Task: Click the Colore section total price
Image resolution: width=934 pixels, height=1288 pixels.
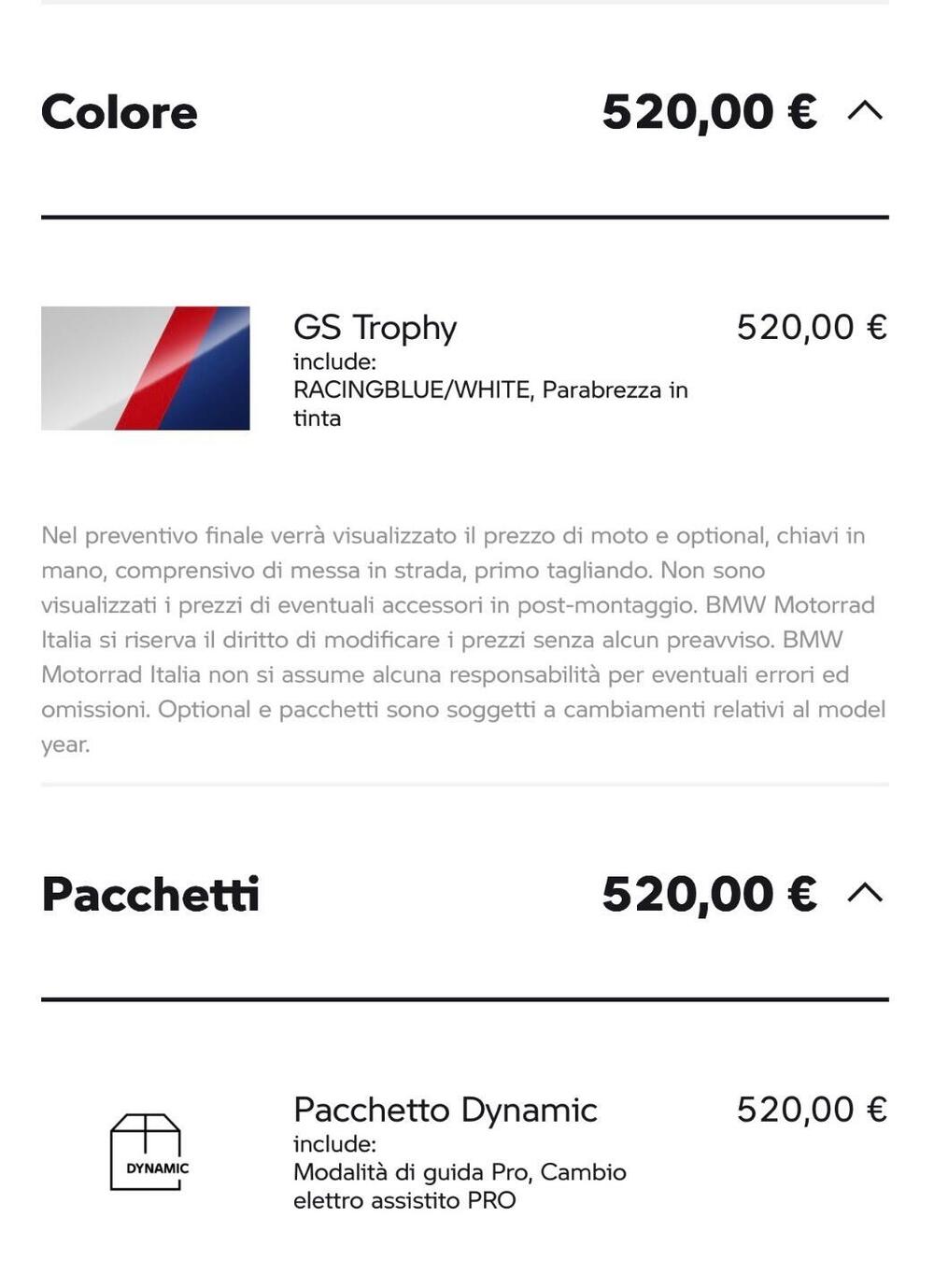Action: tap(709, 112)
